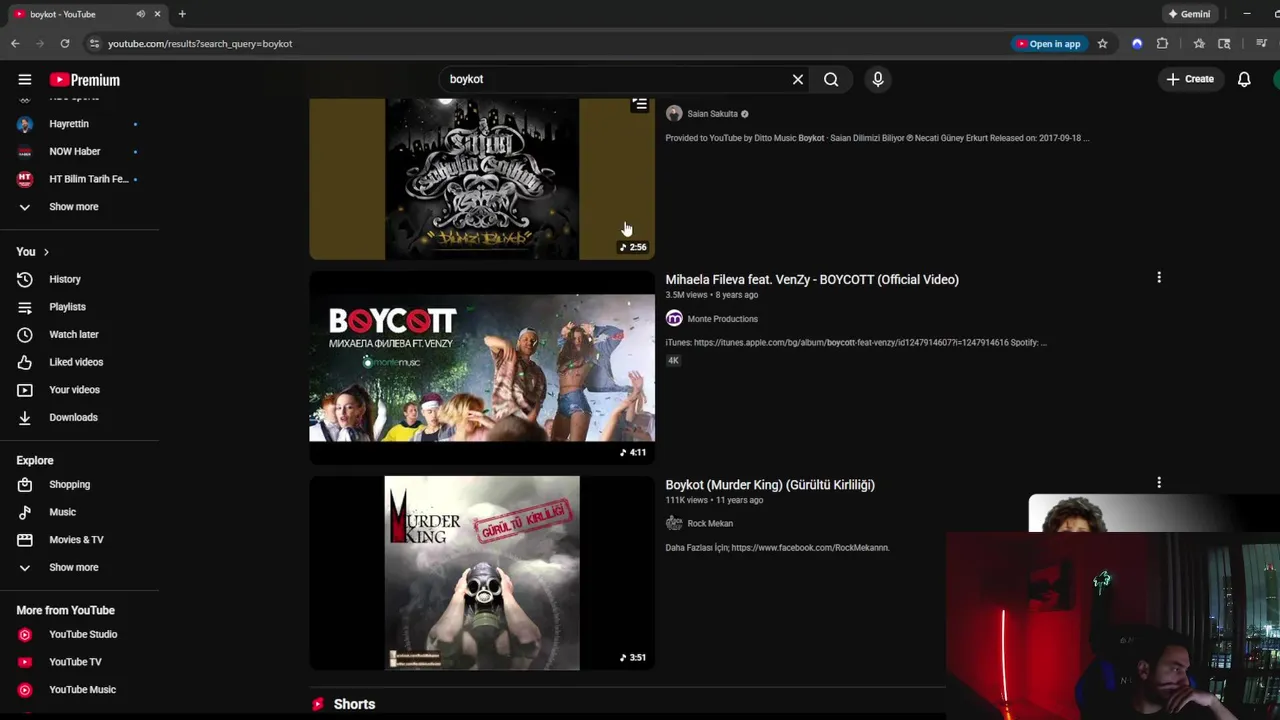The width and height of the screenshot is (1280, 720).
Task: Click the 4K badge on BOYCOTT video
Action: pos(673,361)
